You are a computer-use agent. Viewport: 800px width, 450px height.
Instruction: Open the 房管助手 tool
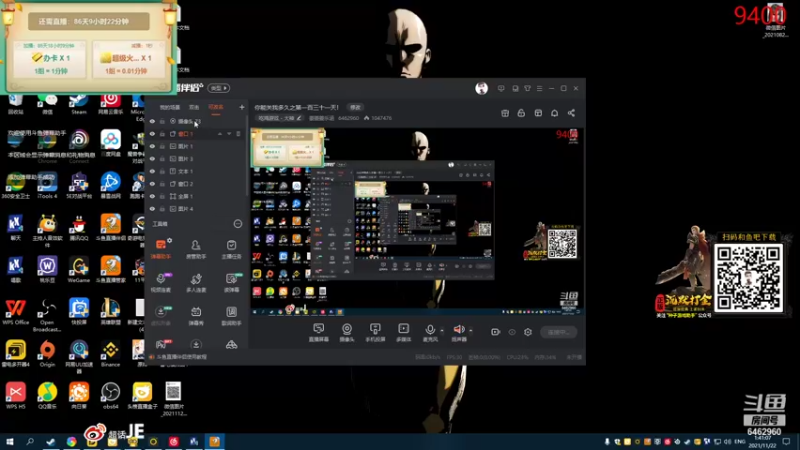(196, 248)
